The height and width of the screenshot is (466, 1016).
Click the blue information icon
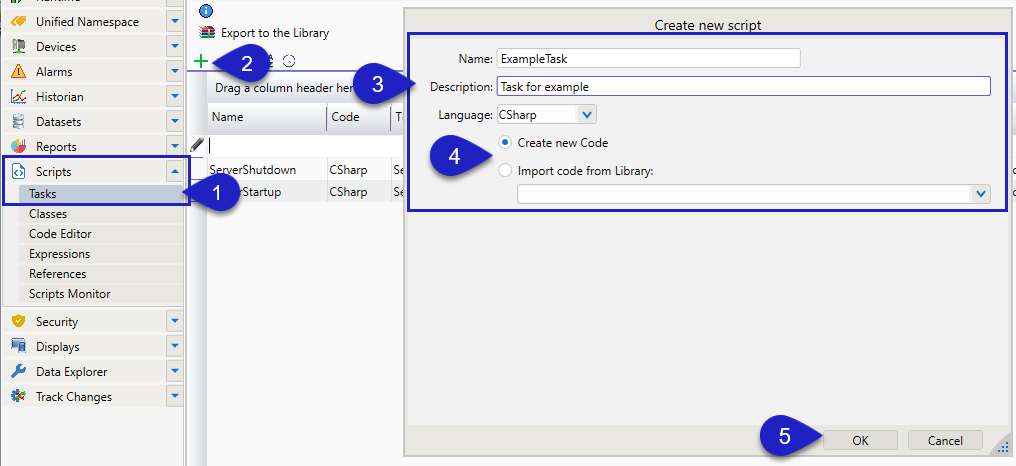point(206,11)
